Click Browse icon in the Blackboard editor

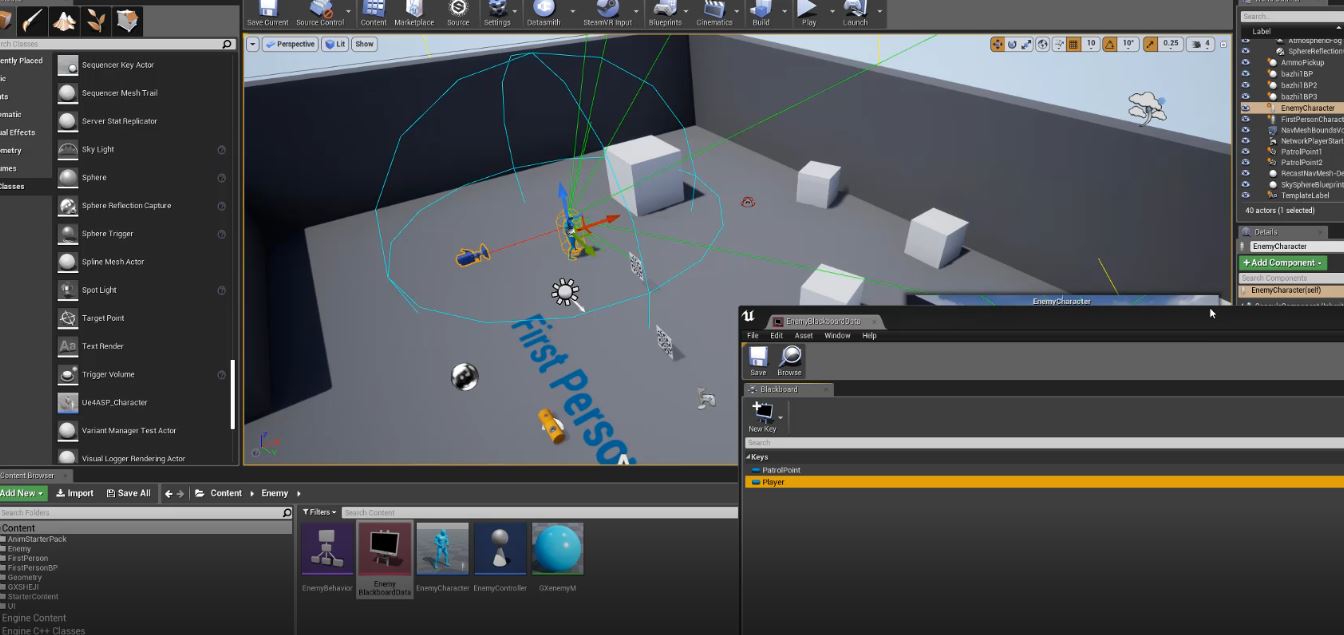790,360
